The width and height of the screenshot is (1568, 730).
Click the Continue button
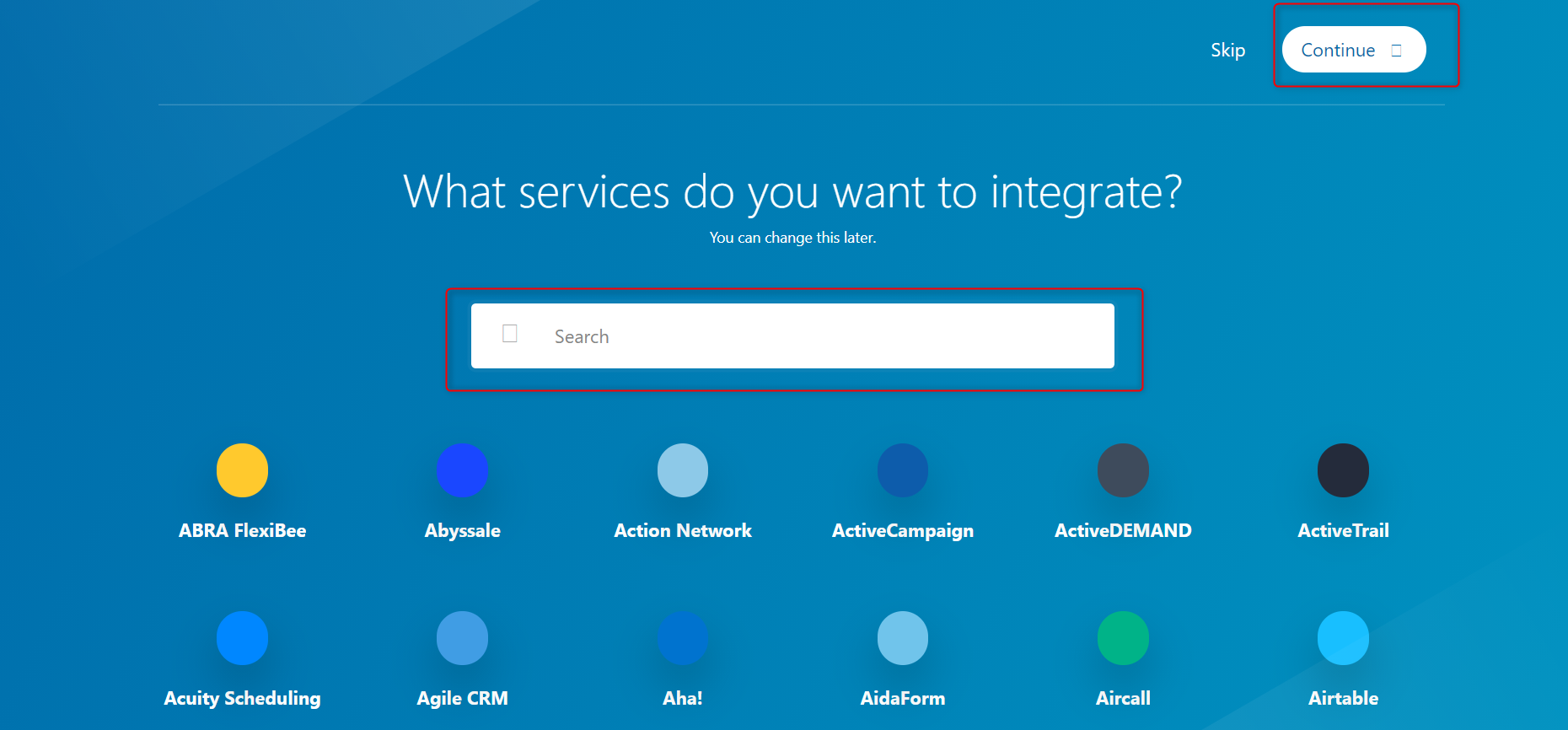coord(1354,50)
